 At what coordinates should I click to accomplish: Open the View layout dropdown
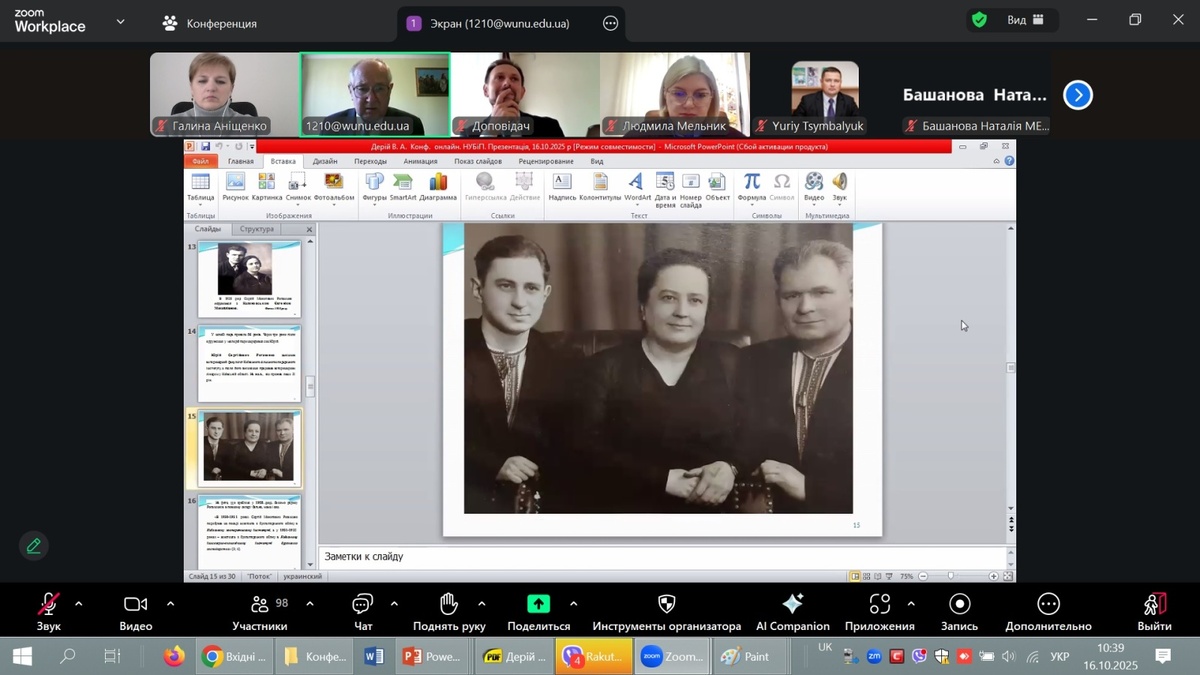(x=1026, y=20)
